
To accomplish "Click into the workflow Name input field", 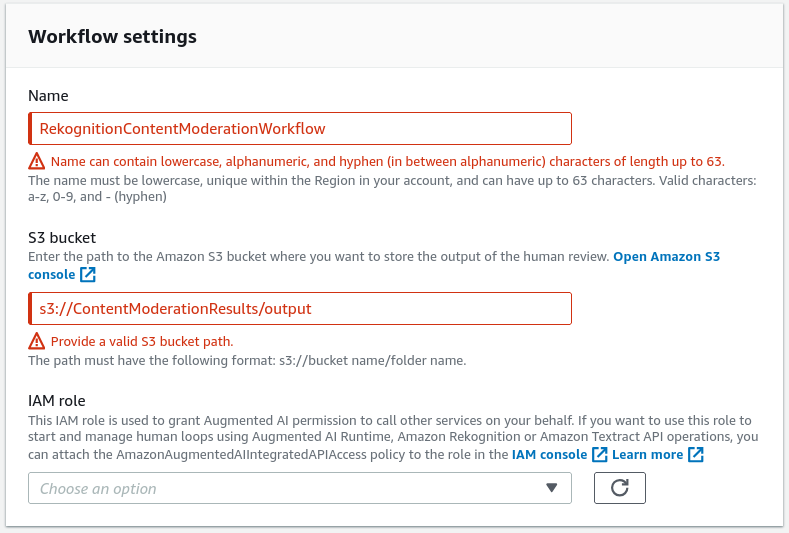I will (x=300, y=128).
